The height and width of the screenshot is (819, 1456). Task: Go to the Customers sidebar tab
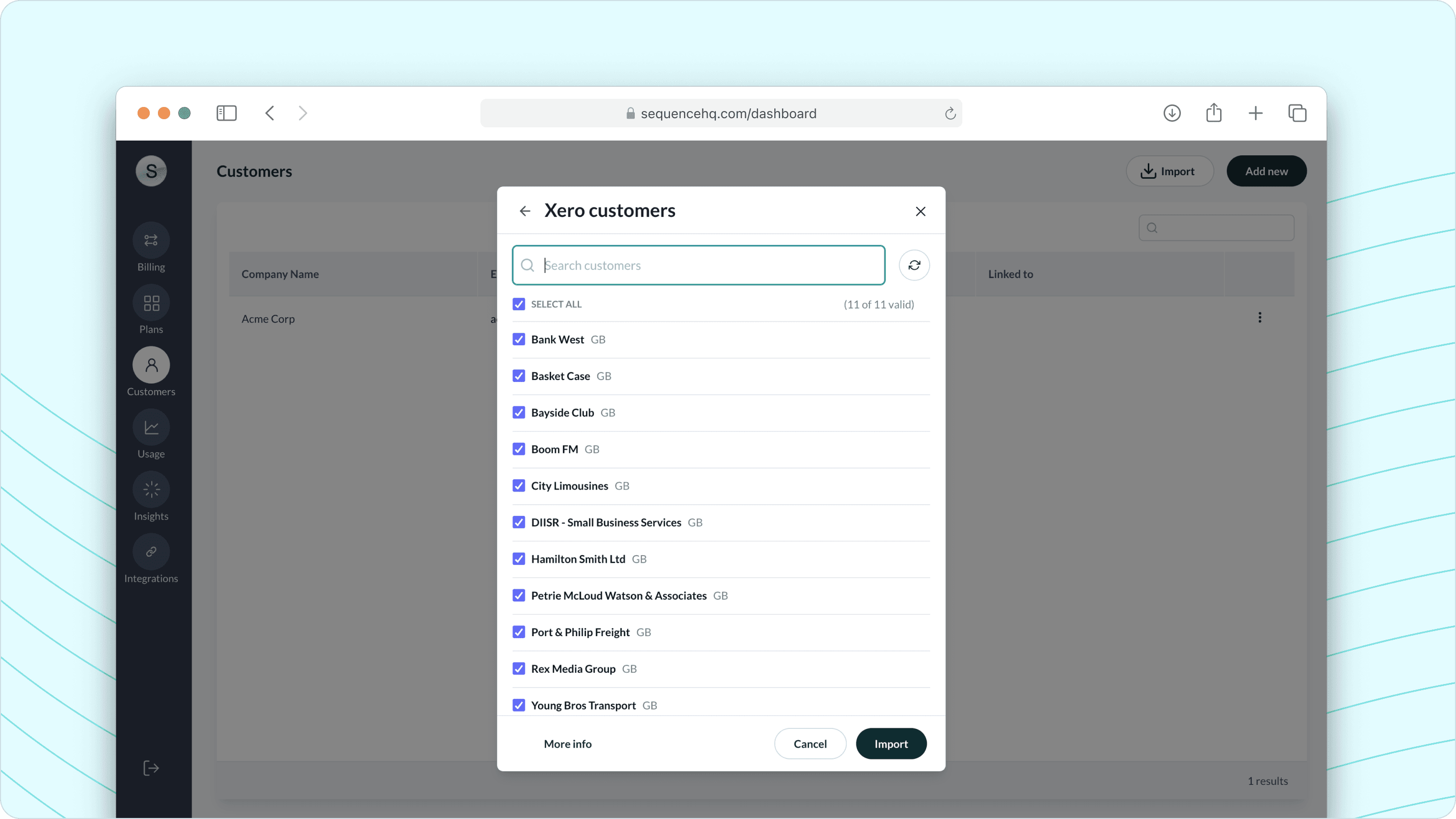pyautogui.click(x=151, y=366)
